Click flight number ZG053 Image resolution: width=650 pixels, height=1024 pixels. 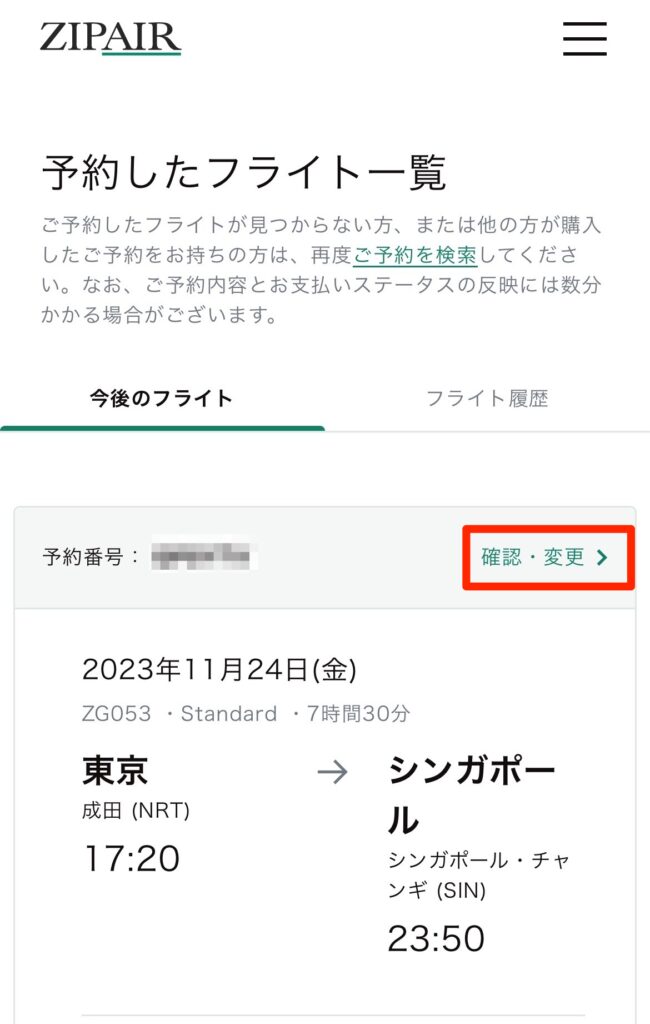tap(116, 714)
